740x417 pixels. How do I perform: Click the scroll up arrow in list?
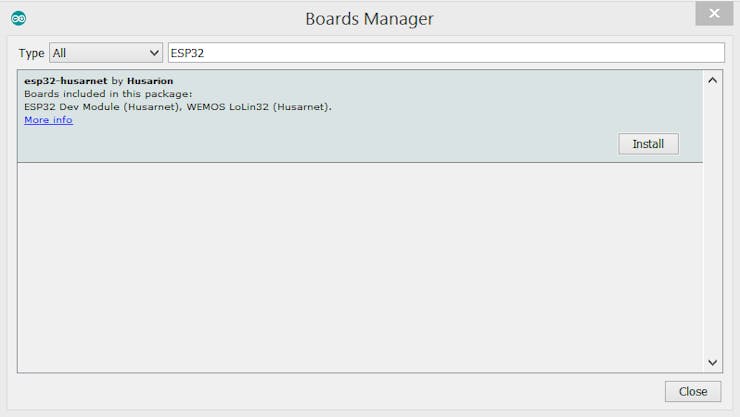point(713,80)
